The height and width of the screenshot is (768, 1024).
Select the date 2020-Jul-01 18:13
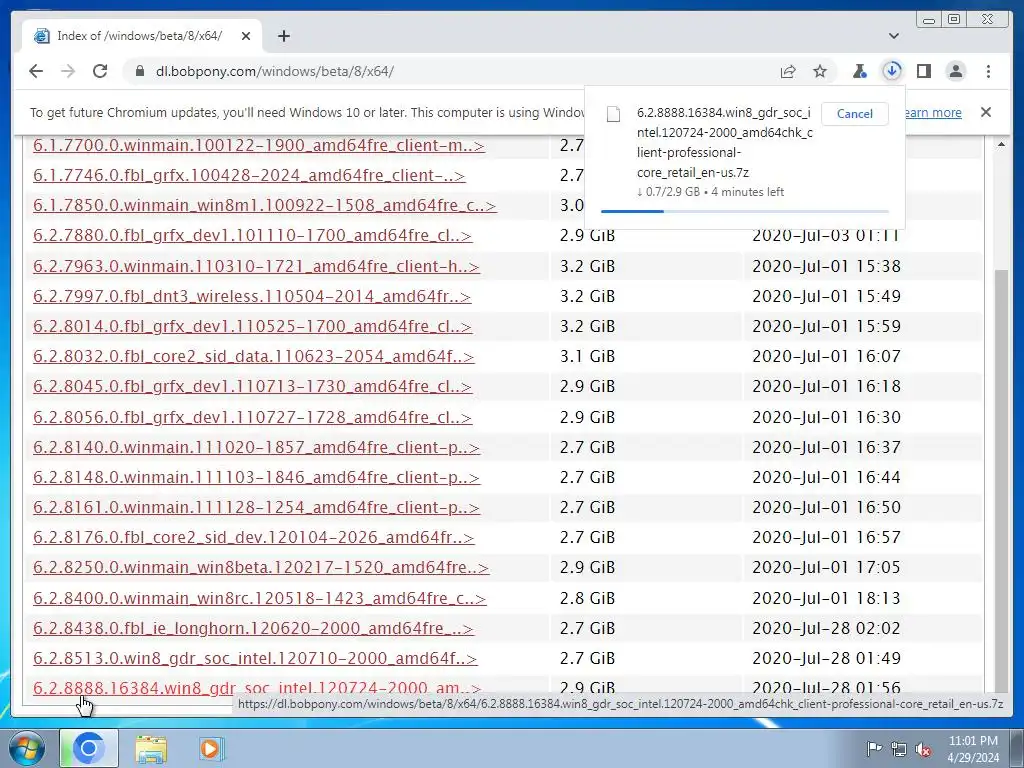[826, 598]
